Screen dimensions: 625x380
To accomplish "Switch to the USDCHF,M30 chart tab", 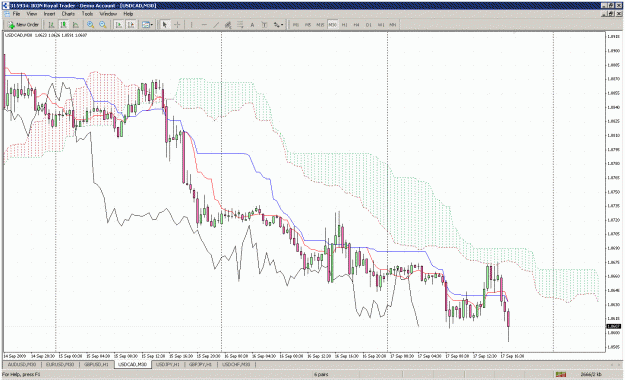I will 236,364.
